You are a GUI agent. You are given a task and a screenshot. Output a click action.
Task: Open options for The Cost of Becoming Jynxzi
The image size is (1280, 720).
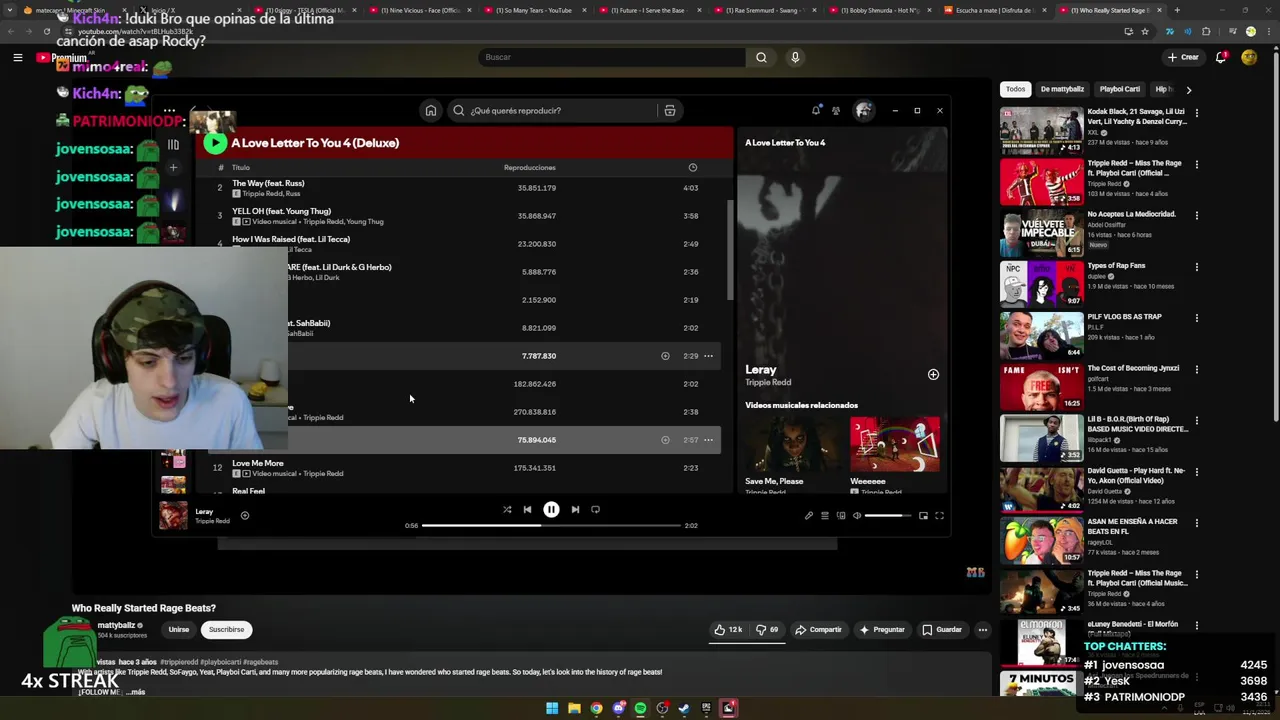(x=1197, y=369)
